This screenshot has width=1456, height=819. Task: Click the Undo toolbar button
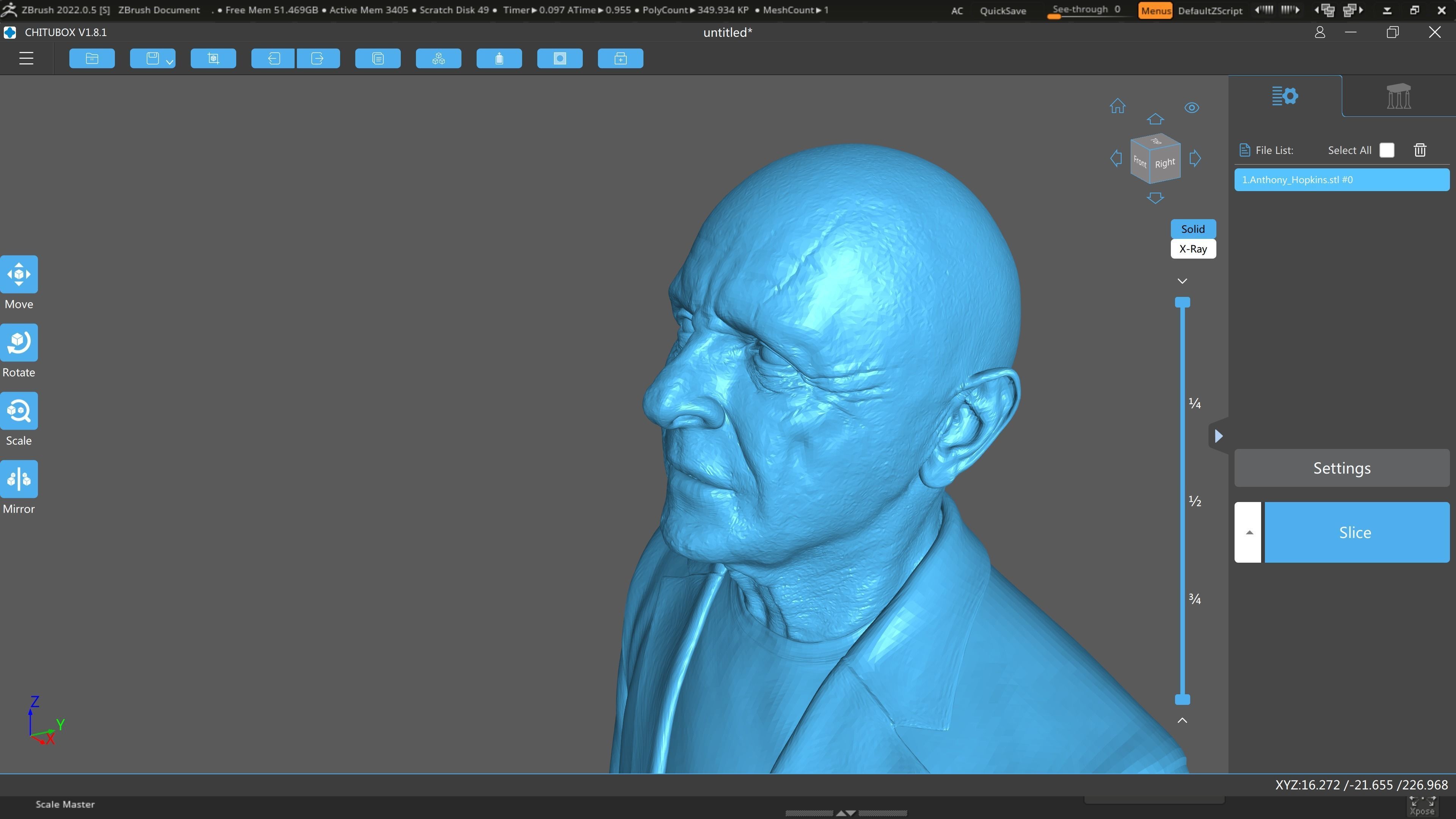click(x=273, y=58)
